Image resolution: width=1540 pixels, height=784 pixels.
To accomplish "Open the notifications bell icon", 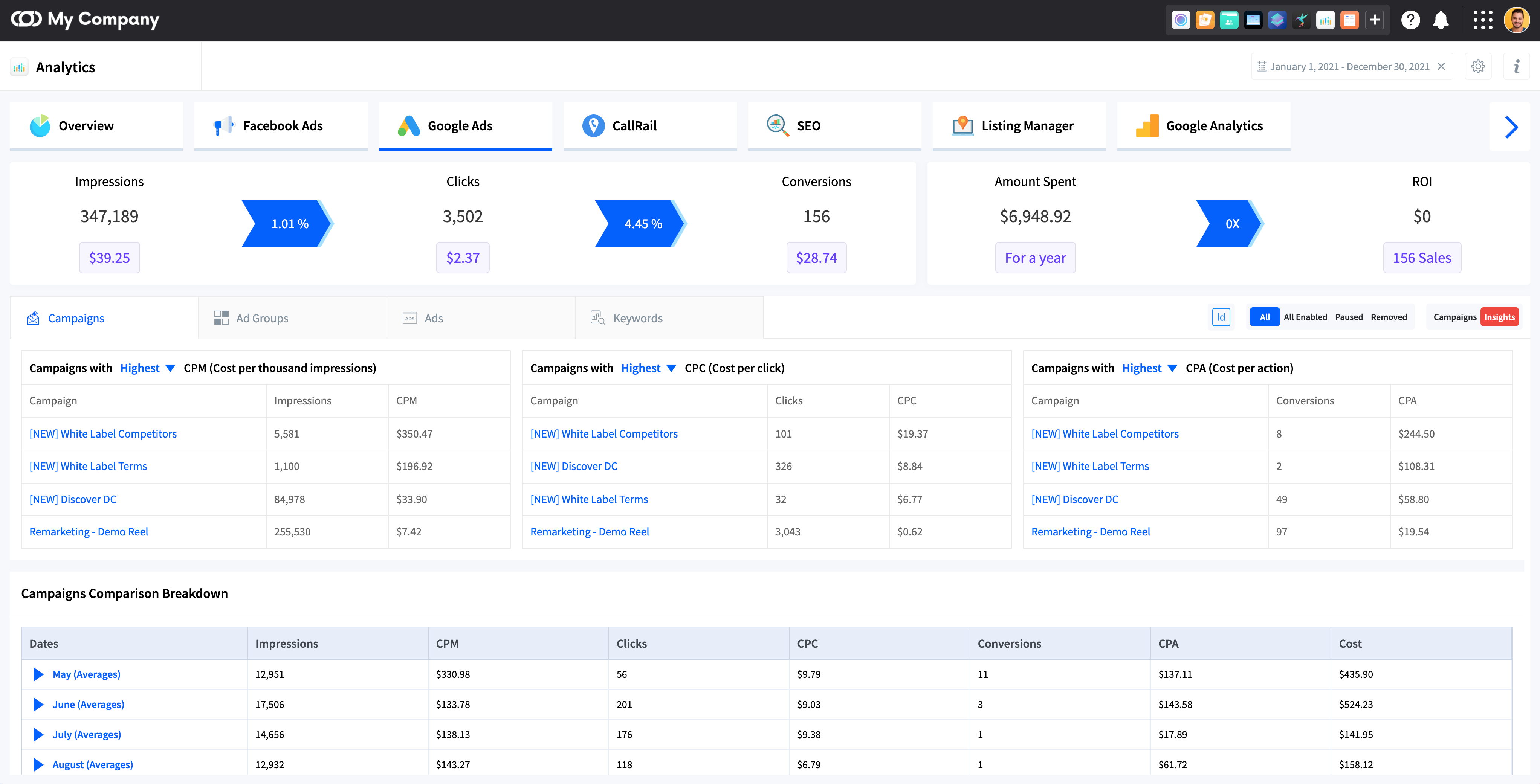I will (1441, 20).
